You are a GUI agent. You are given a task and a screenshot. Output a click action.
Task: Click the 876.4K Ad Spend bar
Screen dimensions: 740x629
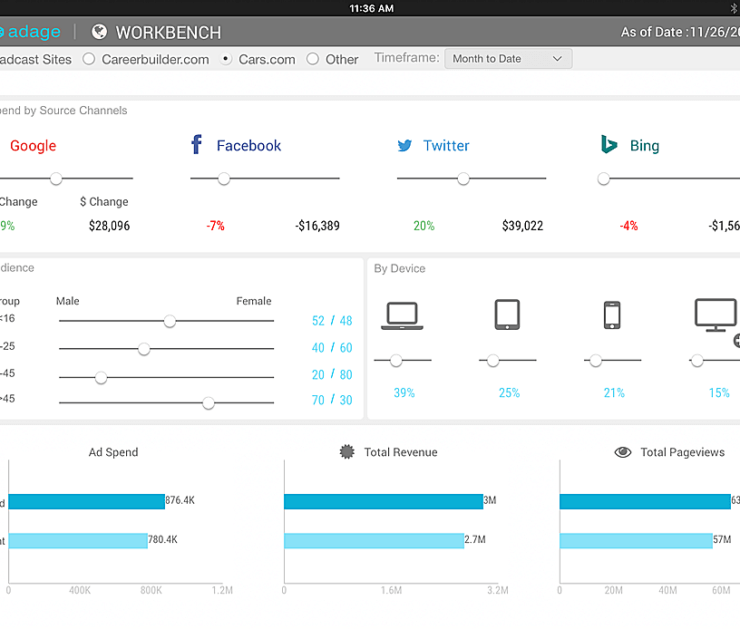87,502
